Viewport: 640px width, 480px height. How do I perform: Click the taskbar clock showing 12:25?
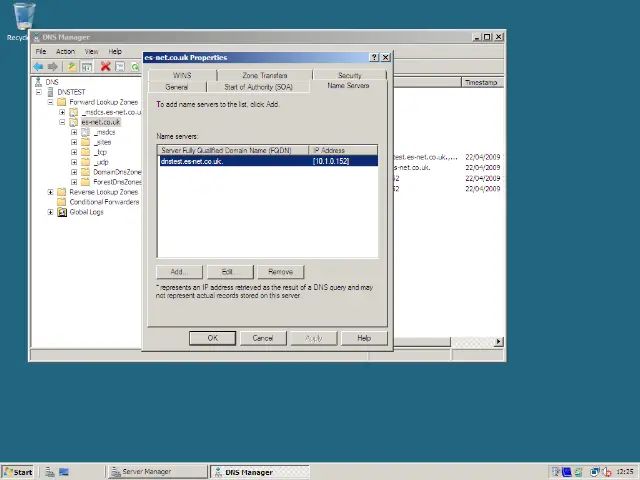(x=624, y=472)
